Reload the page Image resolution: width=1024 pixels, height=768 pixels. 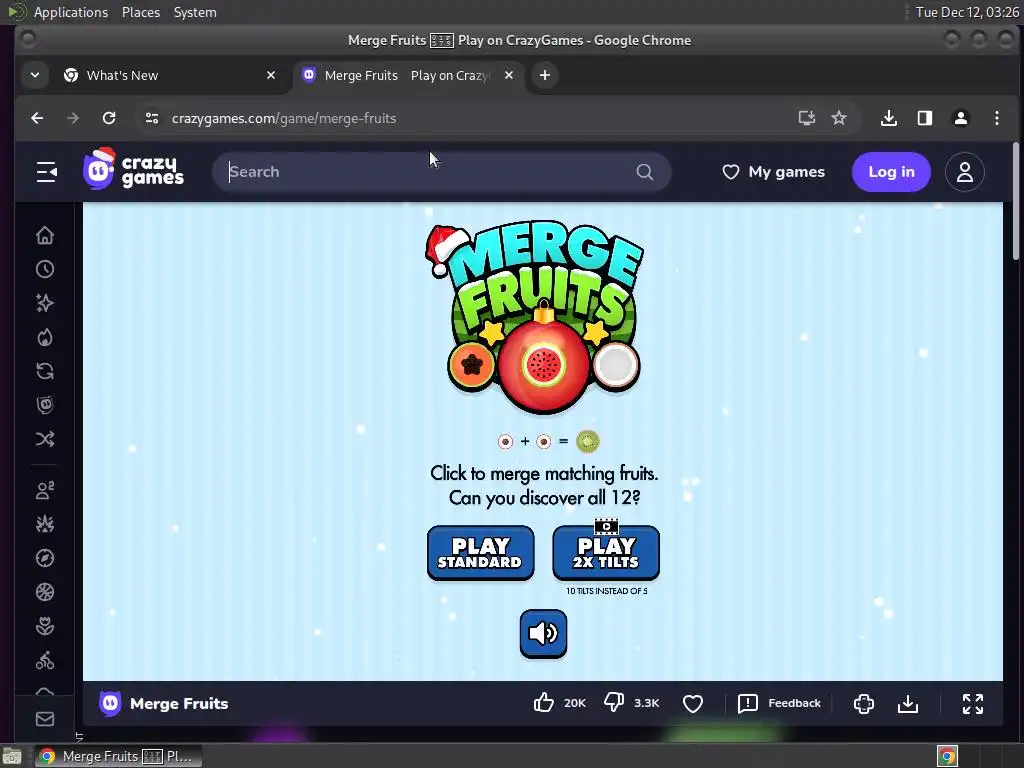point(109,118)
